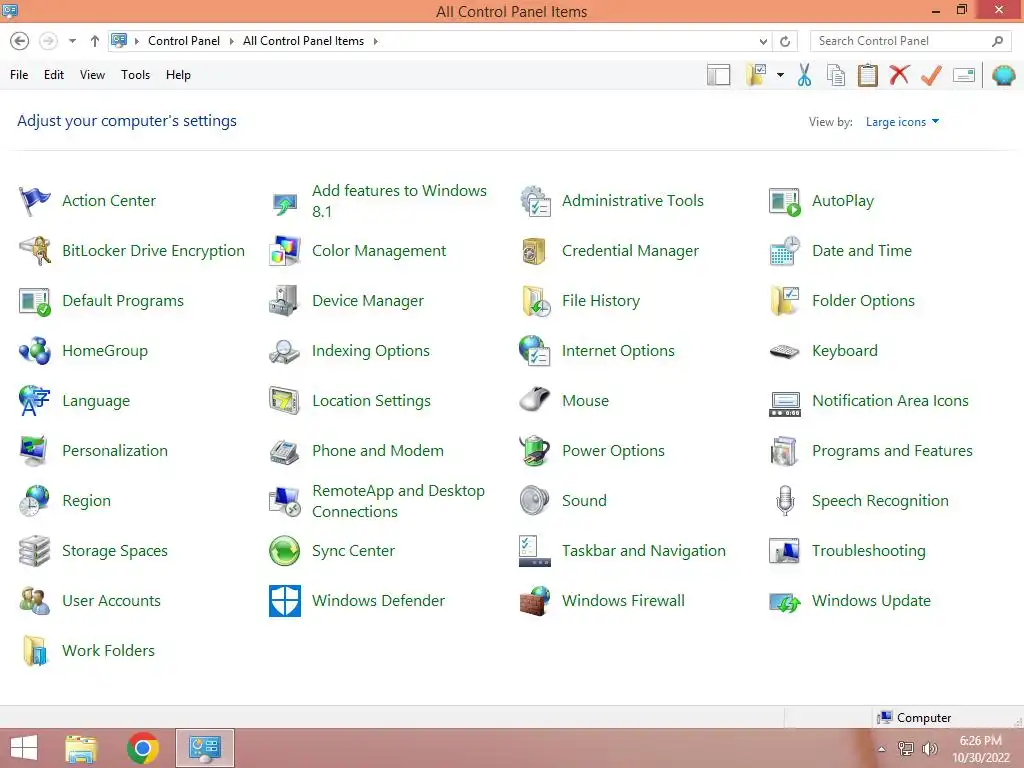Screen dimensions: 1024x768
Task: Expand the chevron after Control Panel breadcrumb
Action: point(231,41)
